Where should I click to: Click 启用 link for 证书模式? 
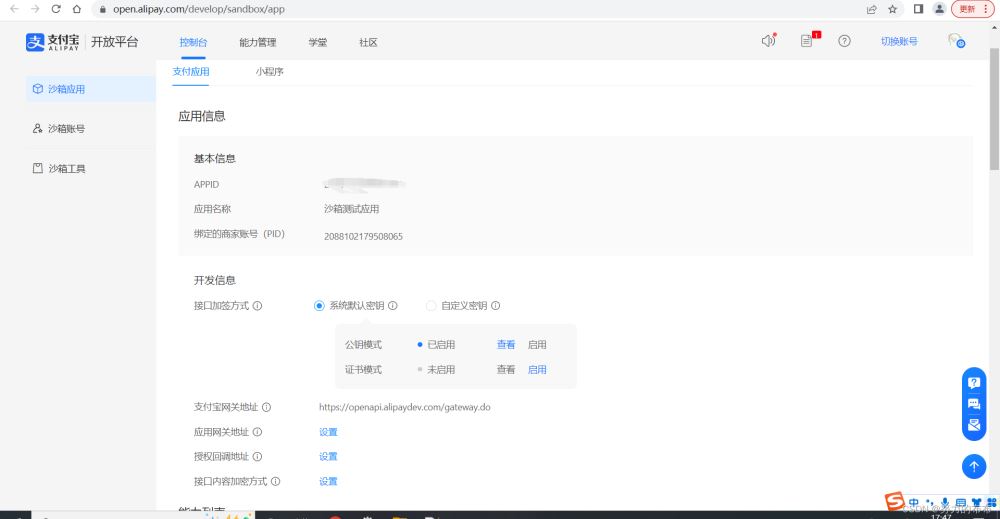tap(537, 370)
